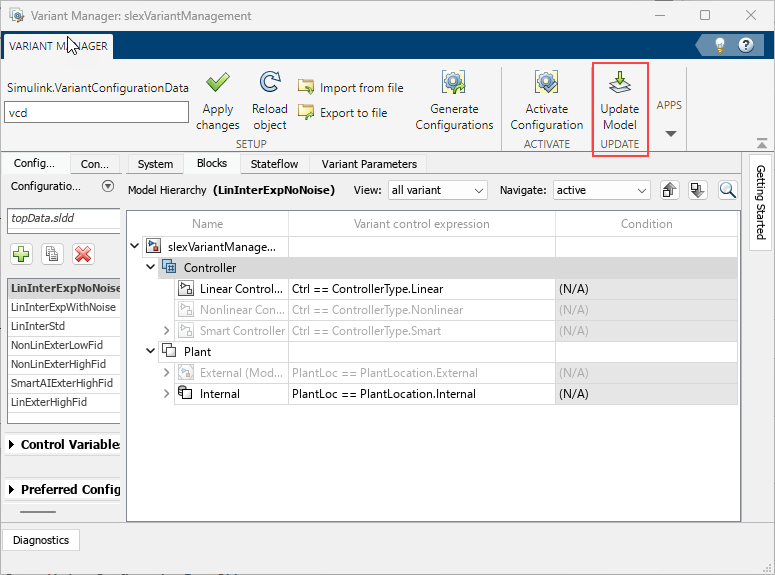
Task: Click the PlantLoc == PlantLocation.Internal expression
Action: click(x=384, y=394)
